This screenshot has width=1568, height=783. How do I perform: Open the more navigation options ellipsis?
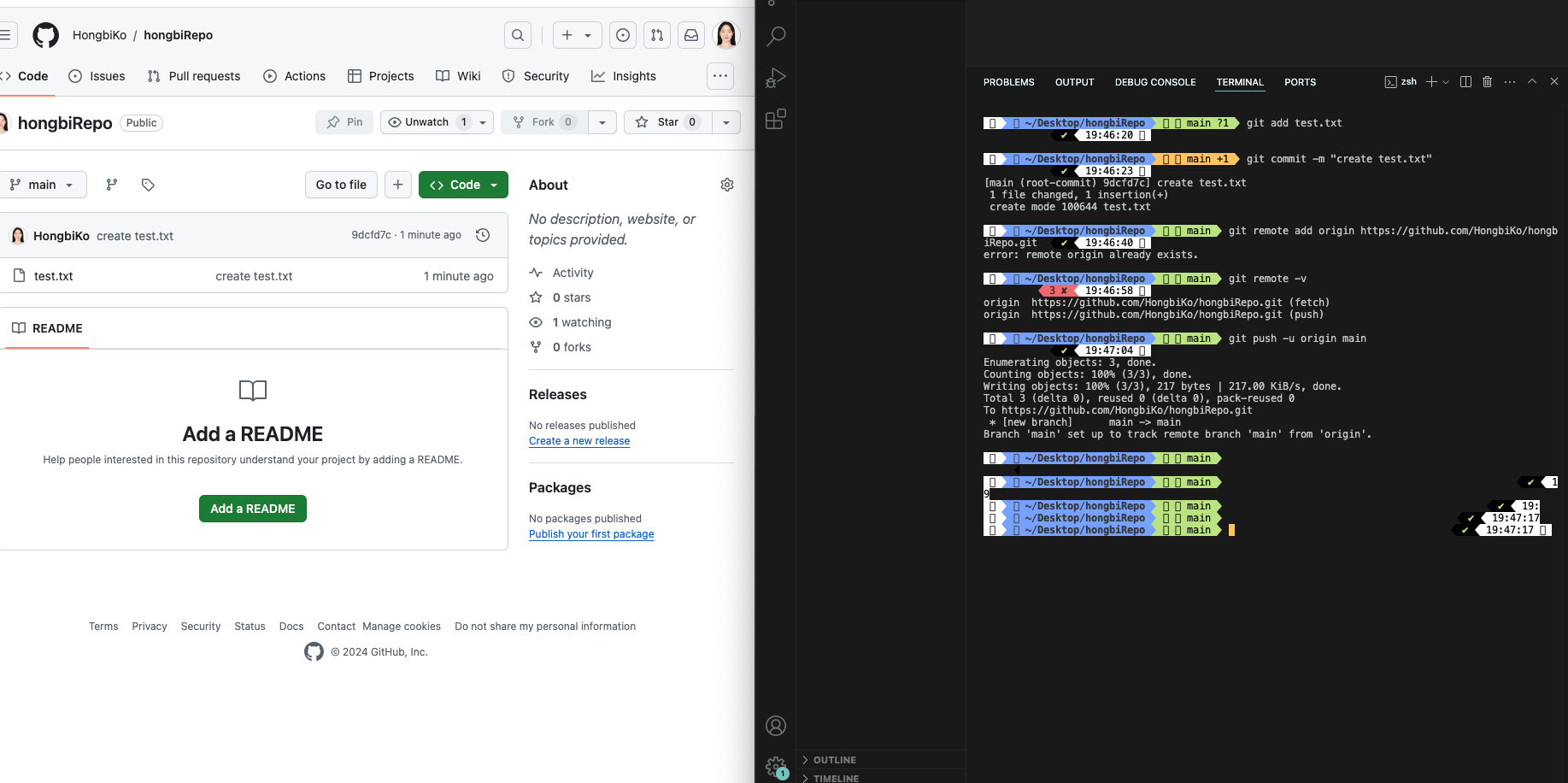coord(720,76)
